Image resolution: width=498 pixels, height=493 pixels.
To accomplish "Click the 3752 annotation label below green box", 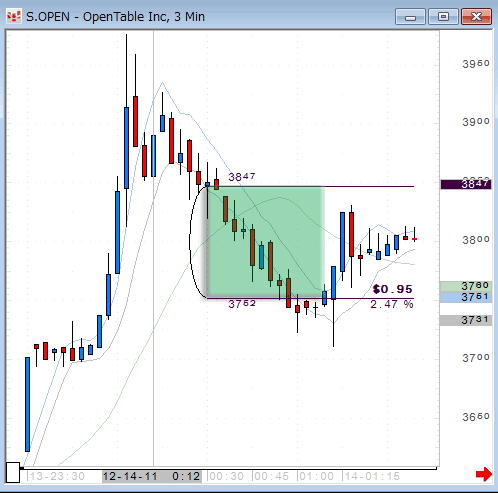I will pos(242,304).
